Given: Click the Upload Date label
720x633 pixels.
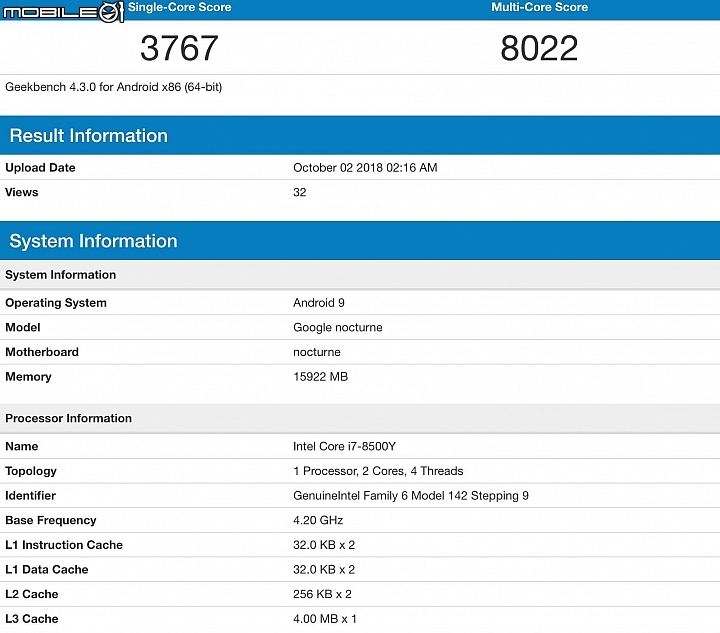Looking at the screenshot, I should click(x=40, y=168).
